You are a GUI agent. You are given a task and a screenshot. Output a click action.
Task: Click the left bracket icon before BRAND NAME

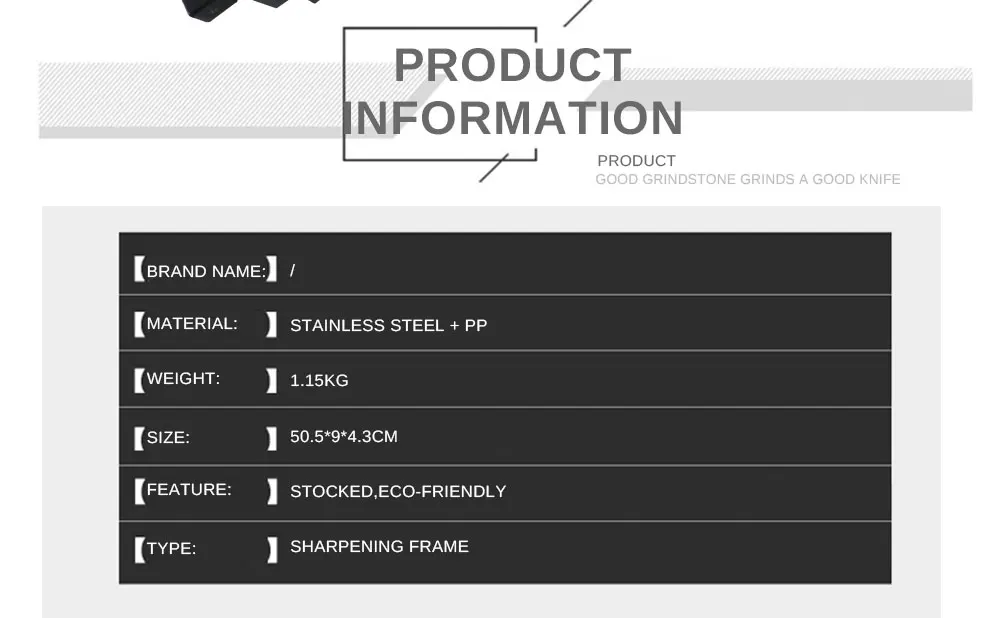pos(139,269)
